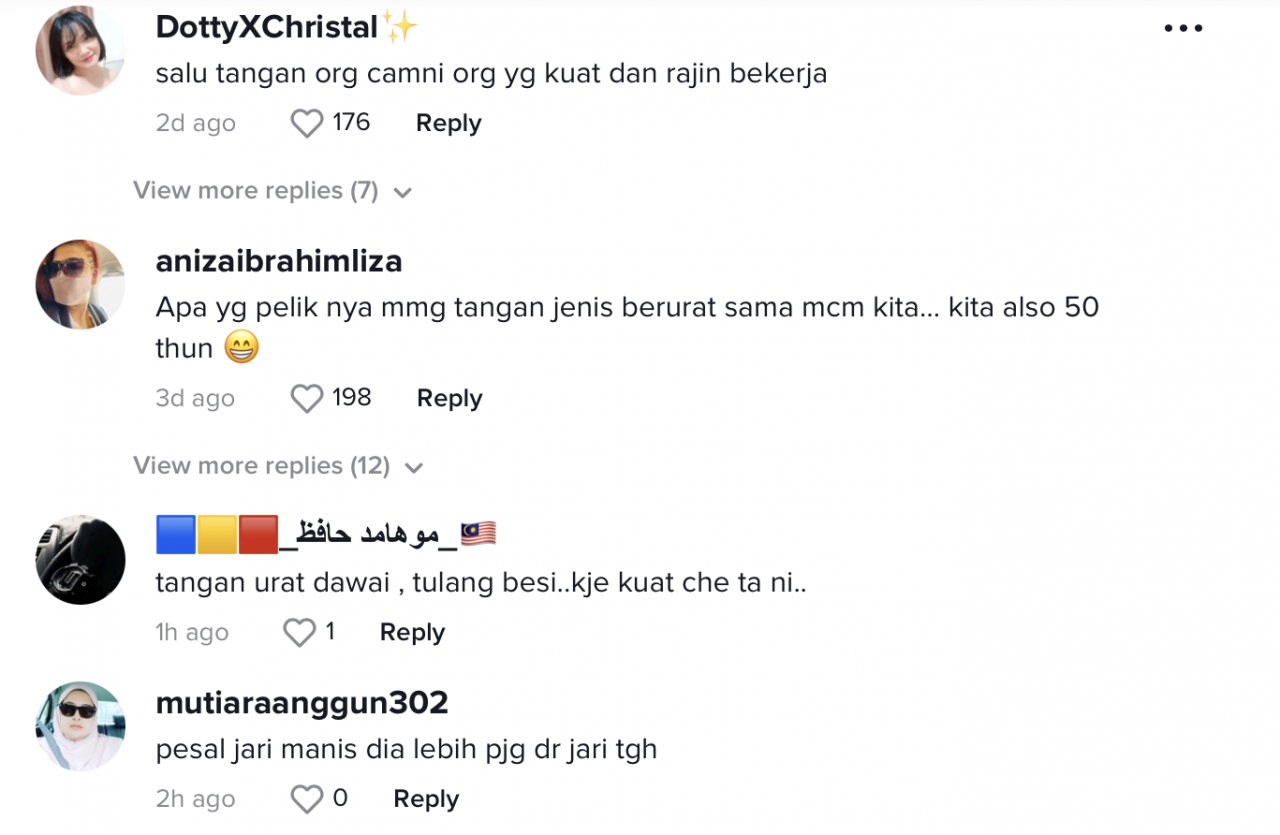This screenshot has width=1280, height=835.
Task: Reply to anizaibrahimliza's comment
Action: pos(449,398)
